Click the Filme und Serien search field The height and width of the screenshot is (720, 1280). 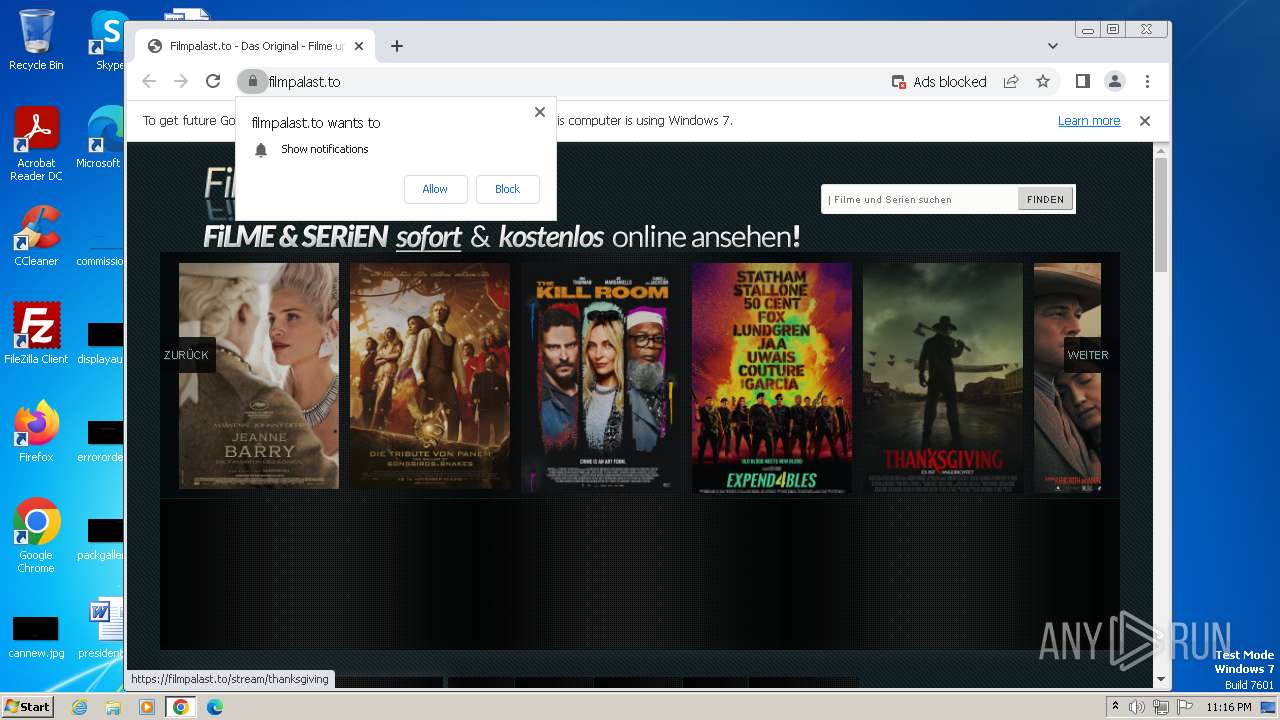coord(920,199)
